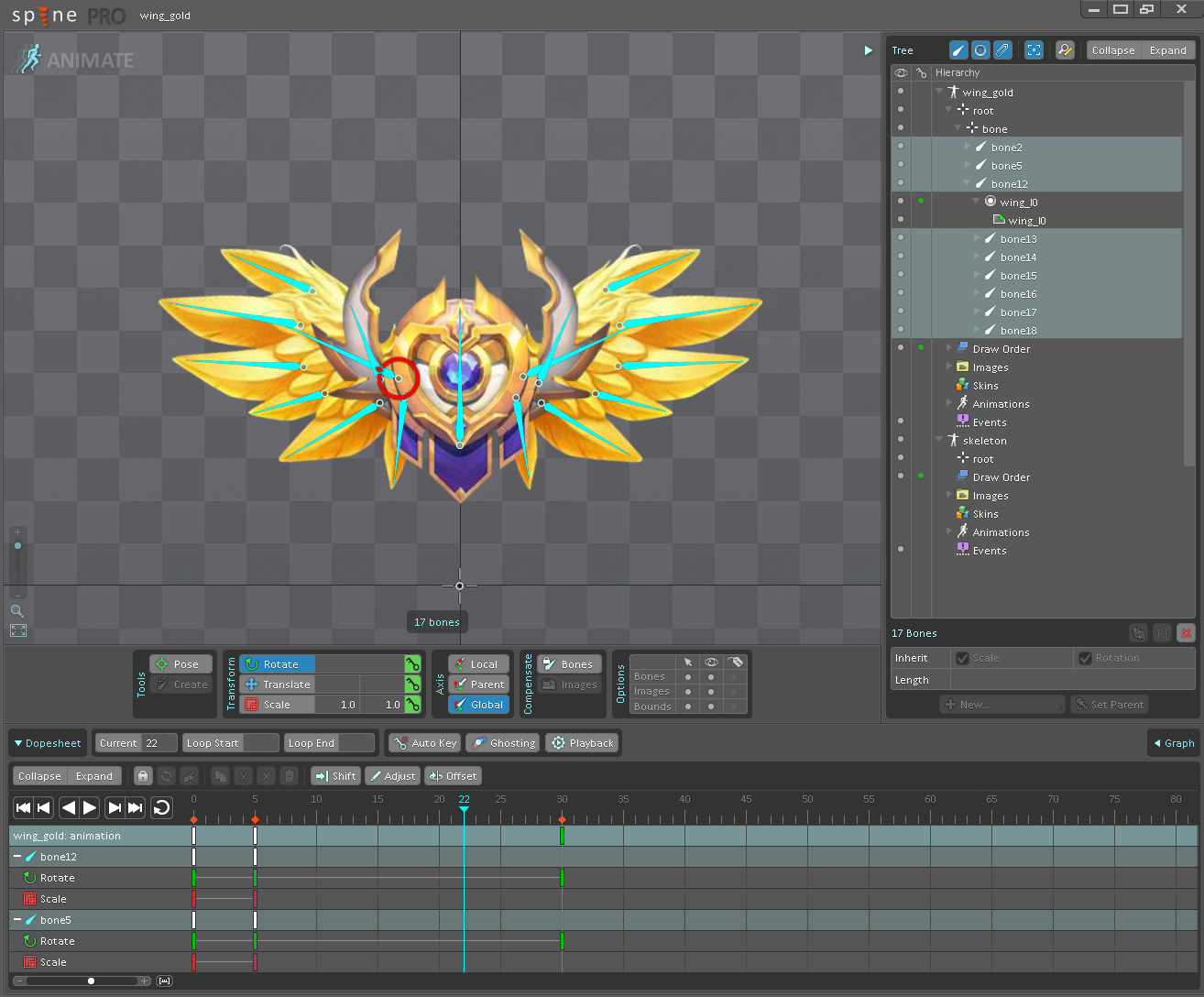
Task: Adjust dopesheet zoom slider
Action: coord(91,981)
